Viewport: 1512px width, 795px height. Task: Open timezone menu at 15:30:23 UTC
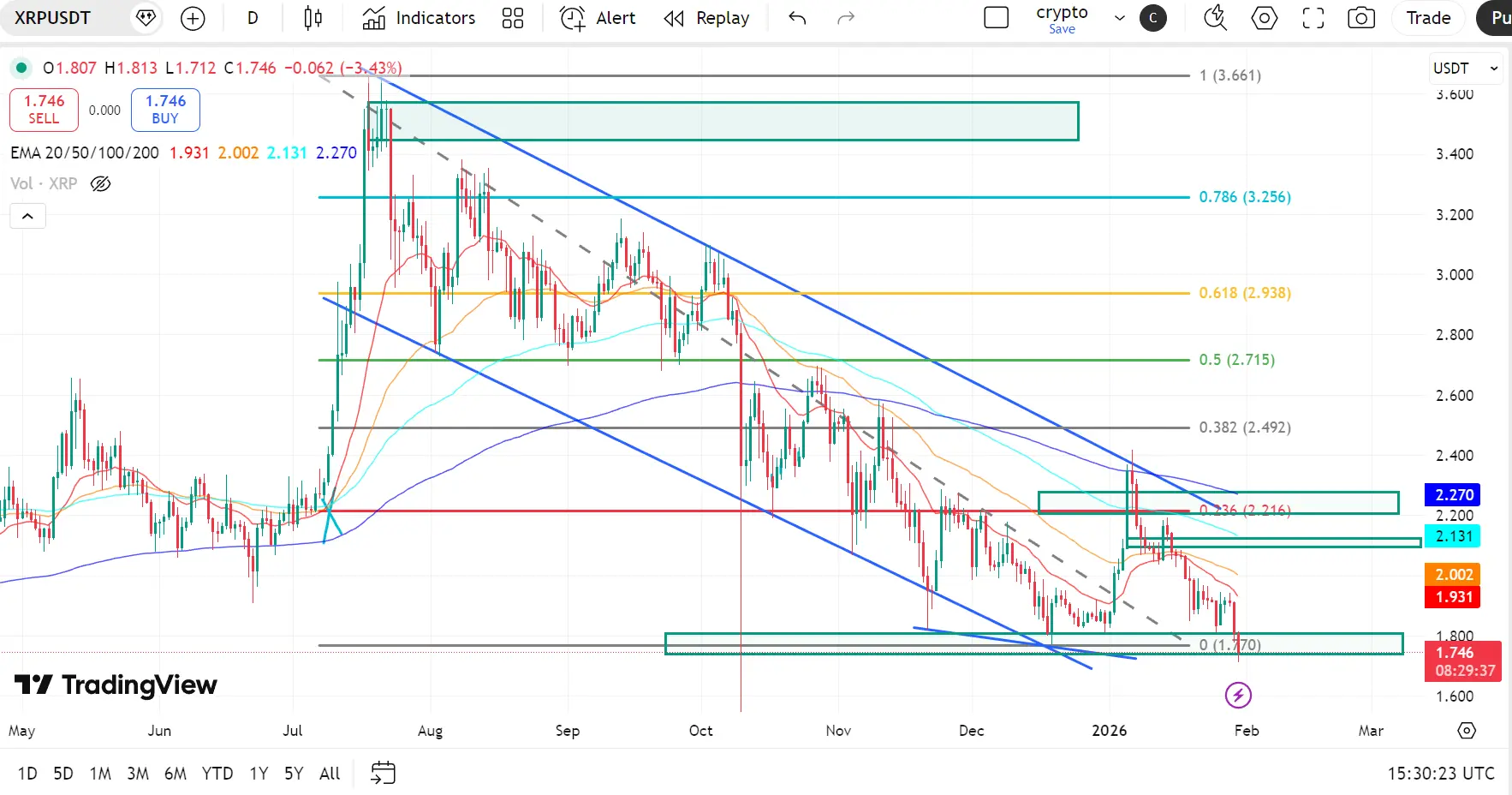tap(1441, 774)
